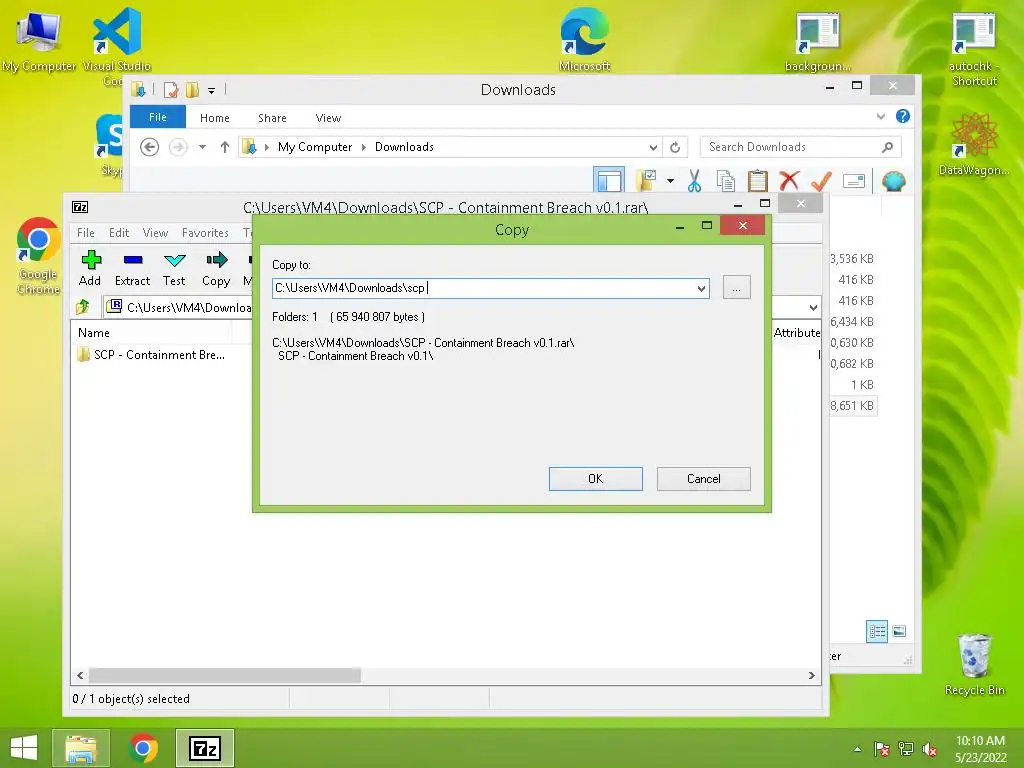Screen dimensions: 1024x768
Task: Open the Share tab in Downloads Explorer
Action: point(272,118)
